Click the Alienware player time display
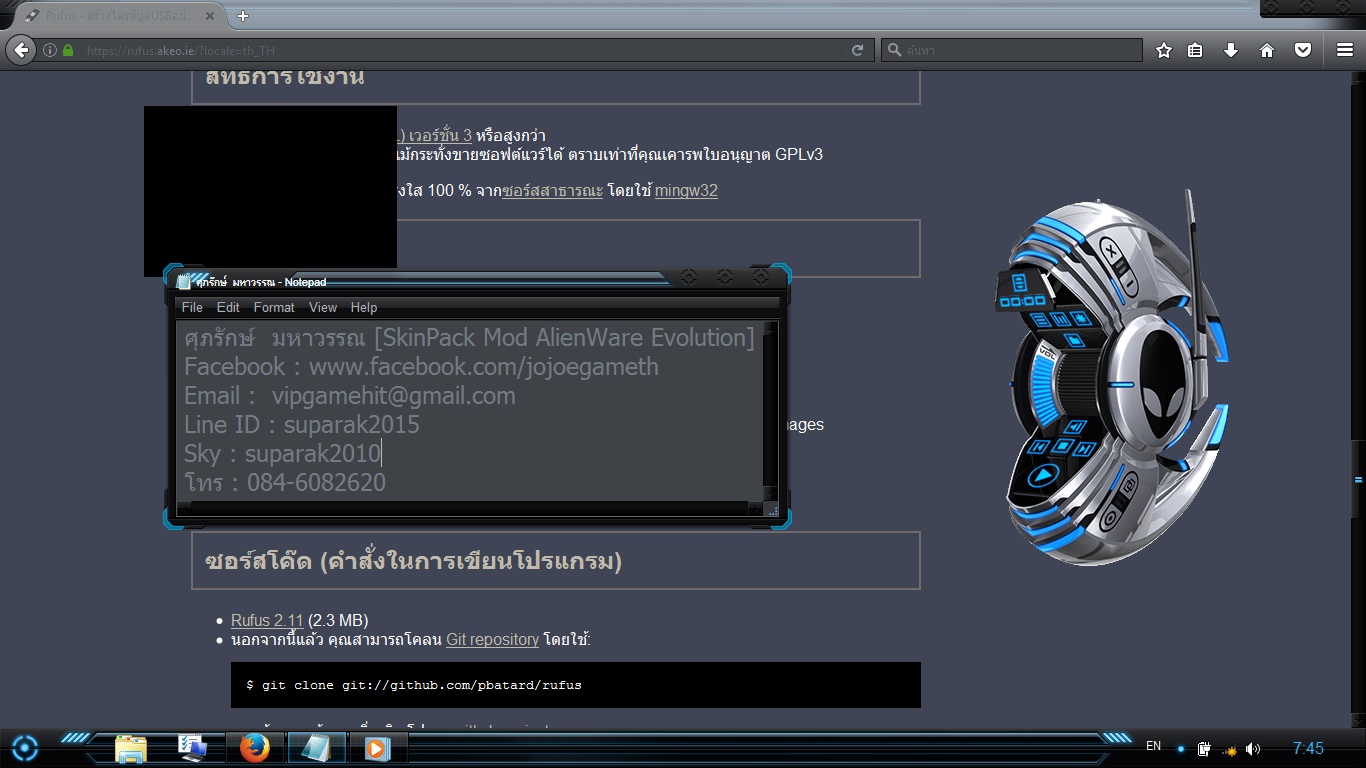 [1022, 300]
